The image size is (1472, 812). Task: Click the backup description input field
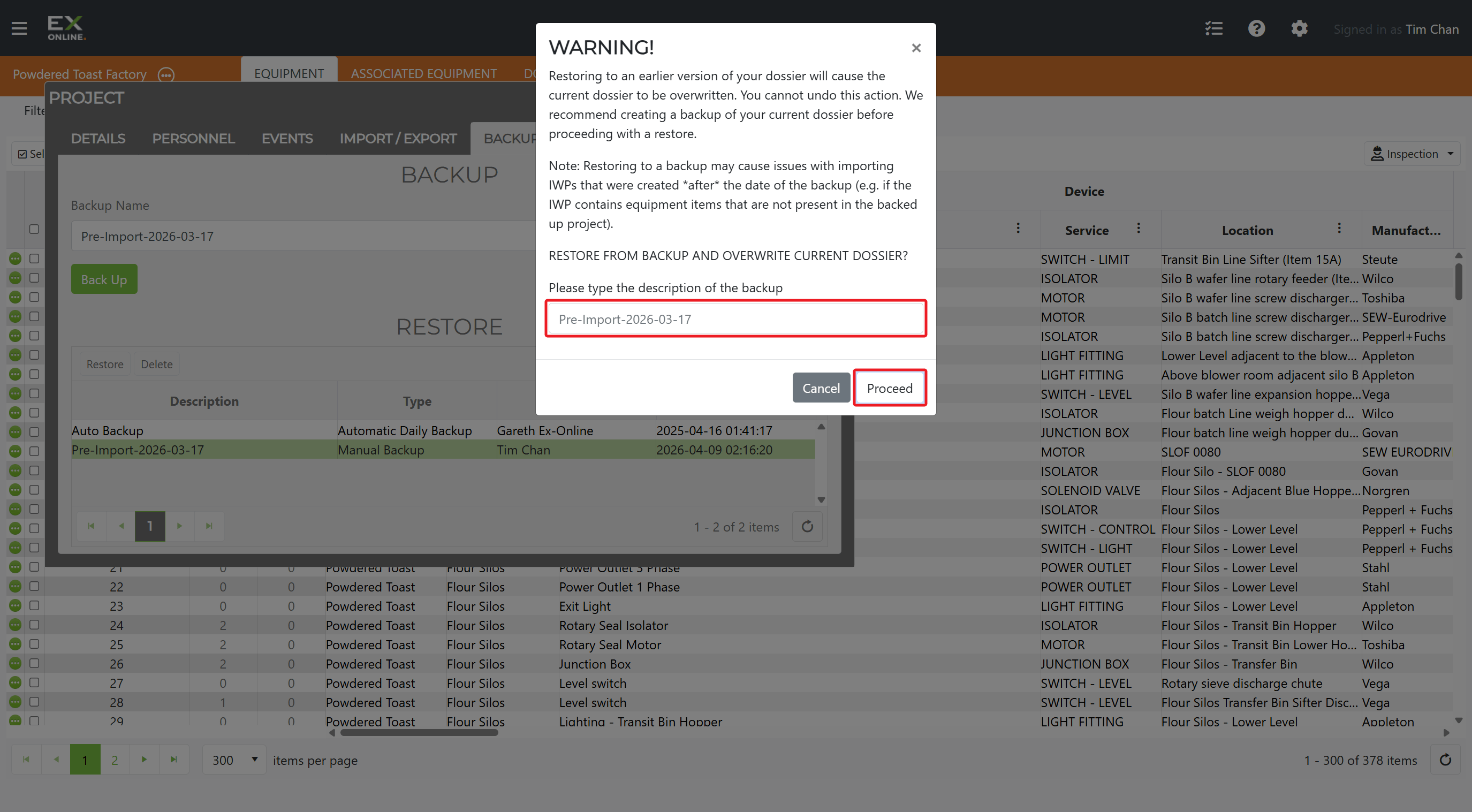point(735,319)
